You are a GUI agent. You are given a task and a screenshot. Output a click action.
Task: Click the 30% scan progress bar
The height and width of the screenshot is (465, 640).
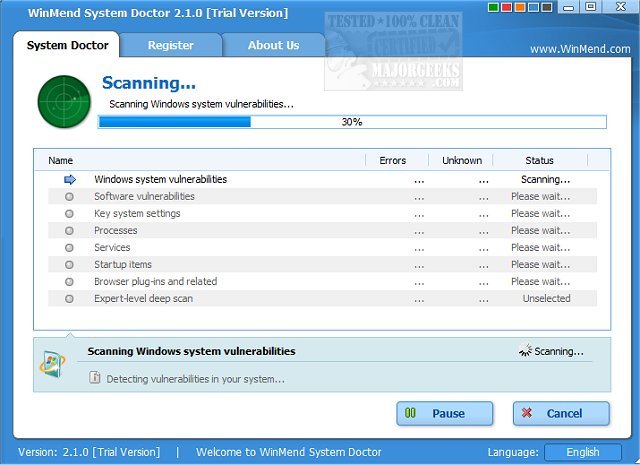pos(352,122)
